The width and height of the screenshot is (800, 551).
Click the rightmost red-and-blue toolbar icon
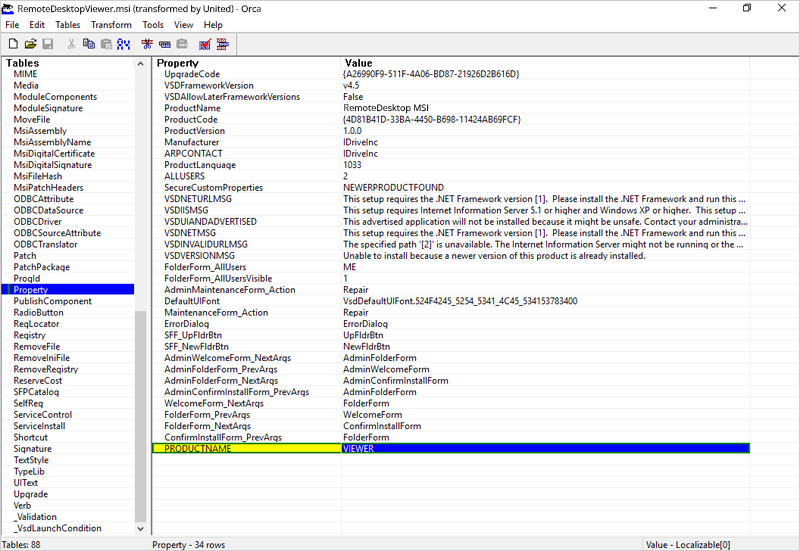[223, 44]
